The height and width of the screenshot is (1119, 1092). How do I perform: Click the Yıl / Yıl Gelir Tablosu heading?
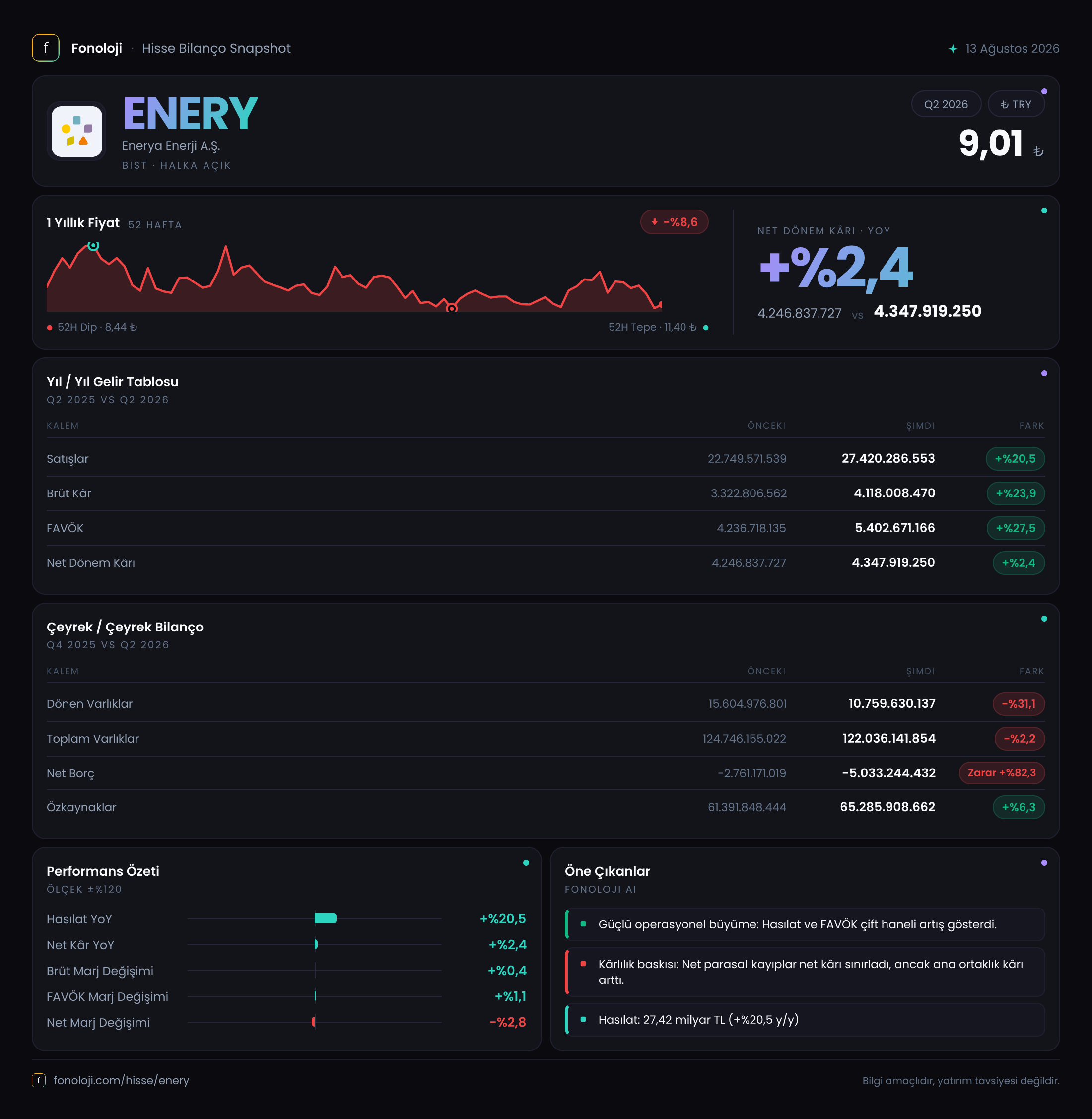point(112,381)
